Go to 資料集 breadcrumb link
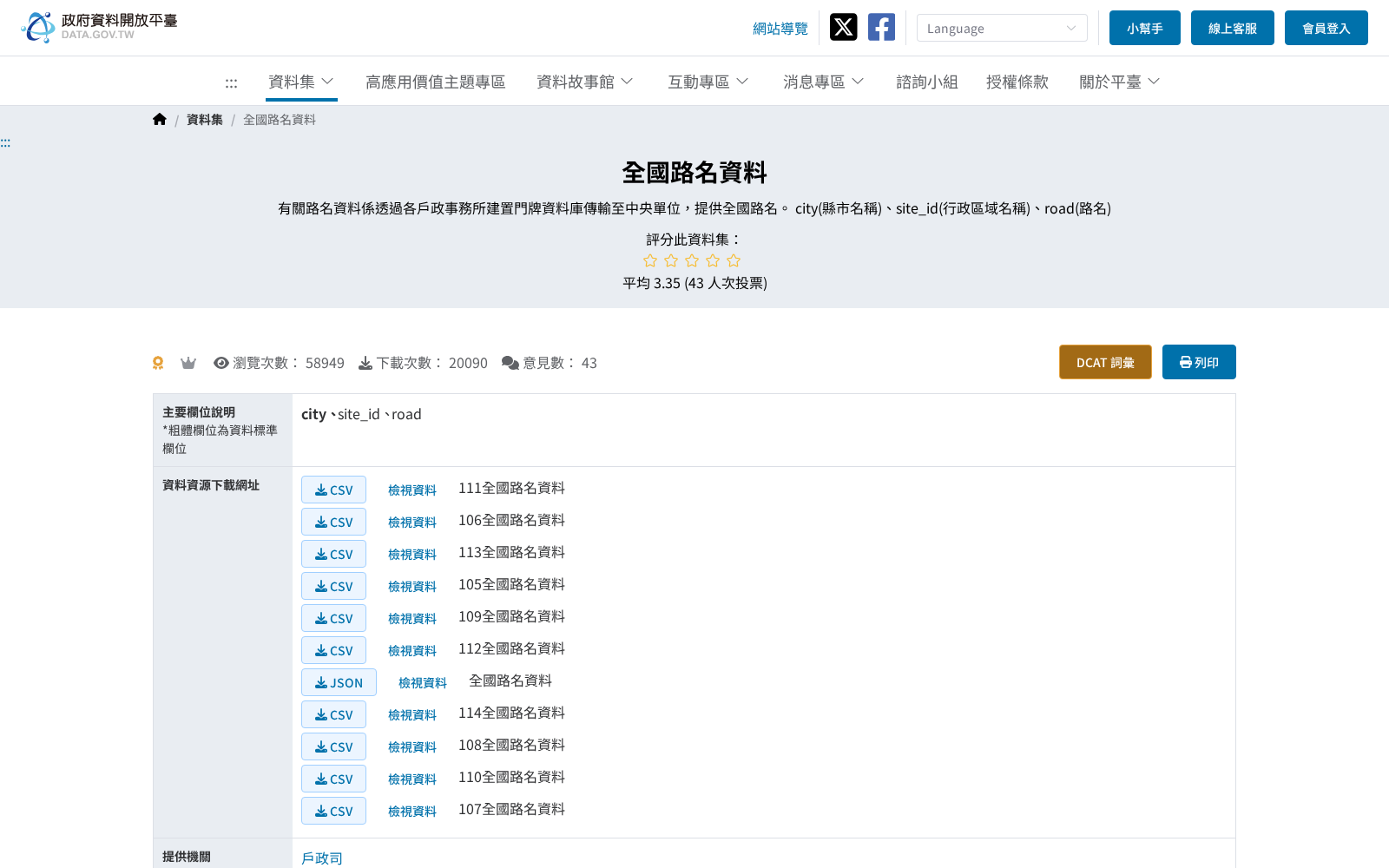Screen dimensions: 1389x868 tap(205, 120)
